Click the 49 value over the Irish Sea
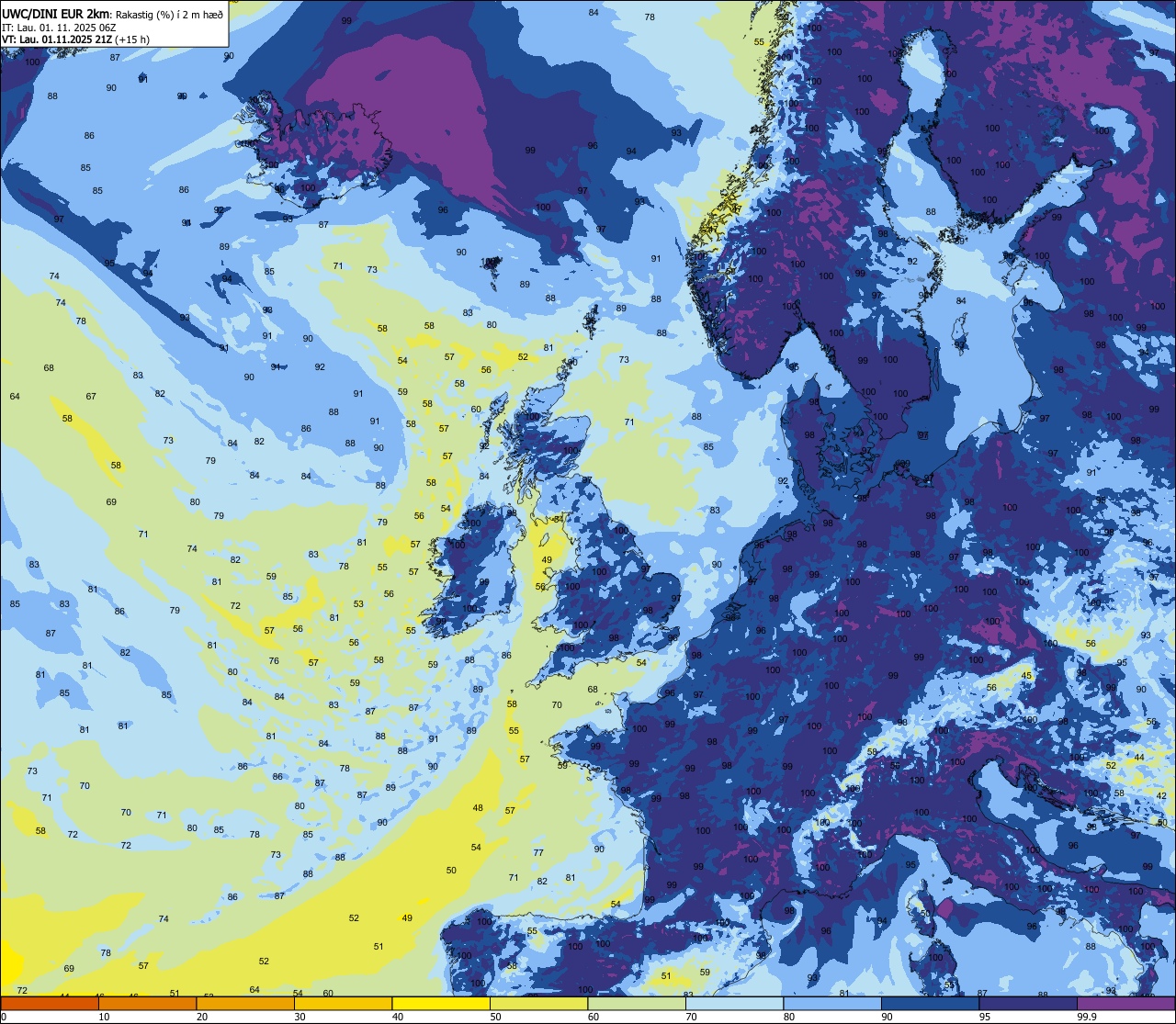This screenshot has height=1024, width=1176. [x=547, y=559]
